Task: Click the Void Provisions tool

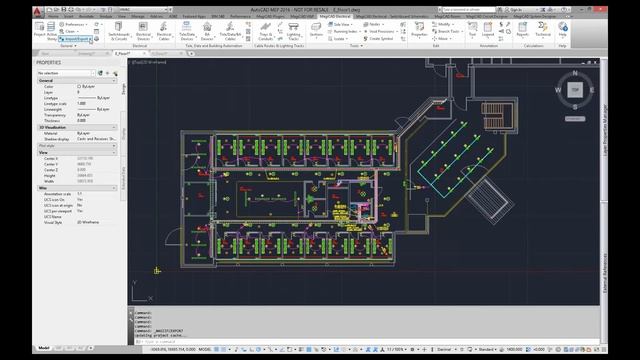Action: (x=380, y=31)
